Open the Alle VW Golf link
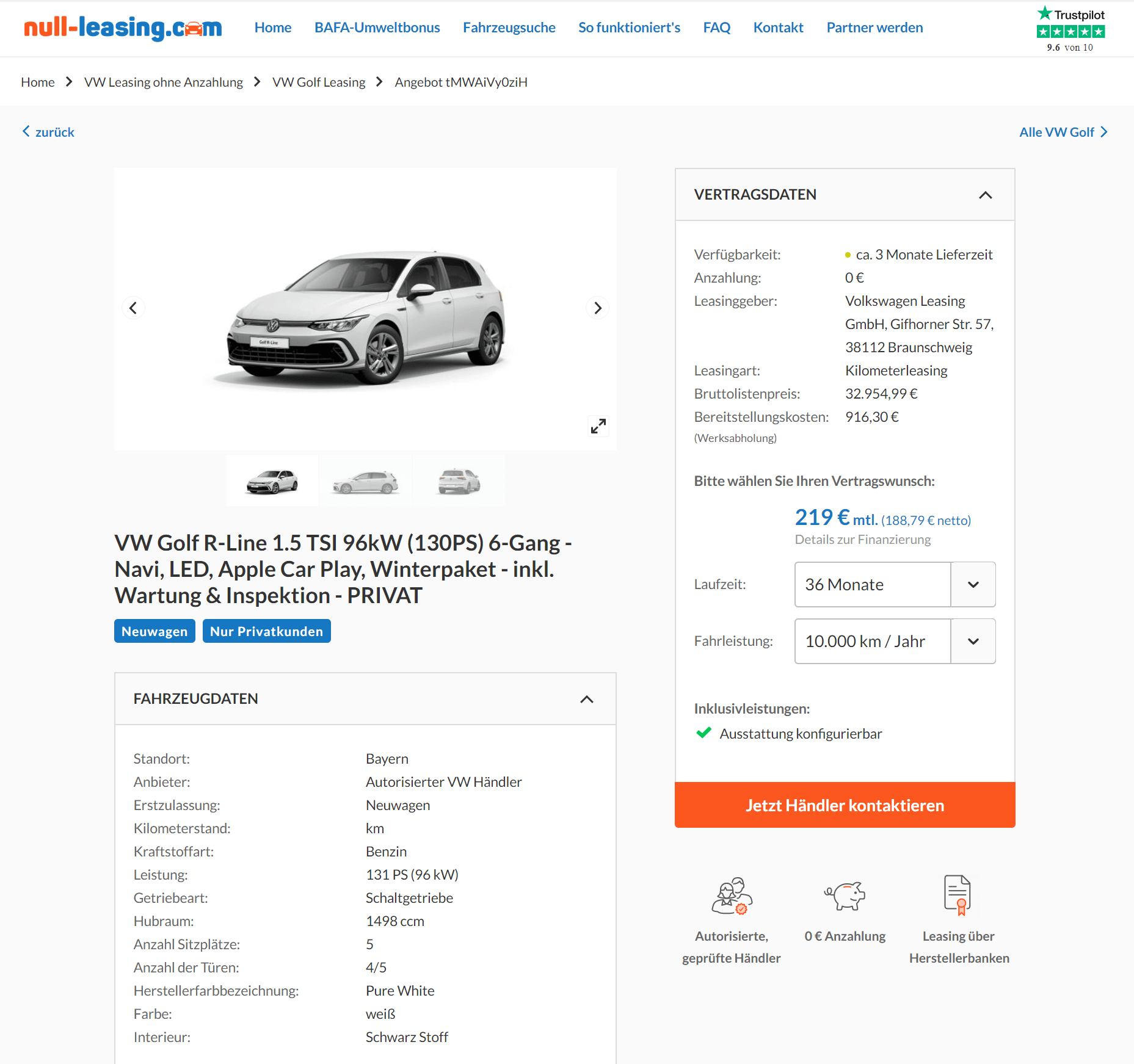Screen dimensions: 1134x1064 click(1063, 132)
